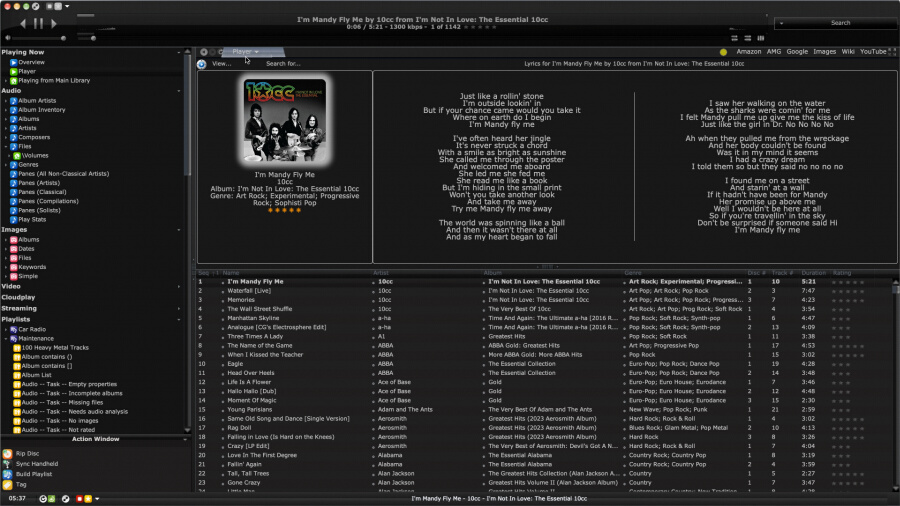
Task: Open the AMG link
Action: click(774, 52)
